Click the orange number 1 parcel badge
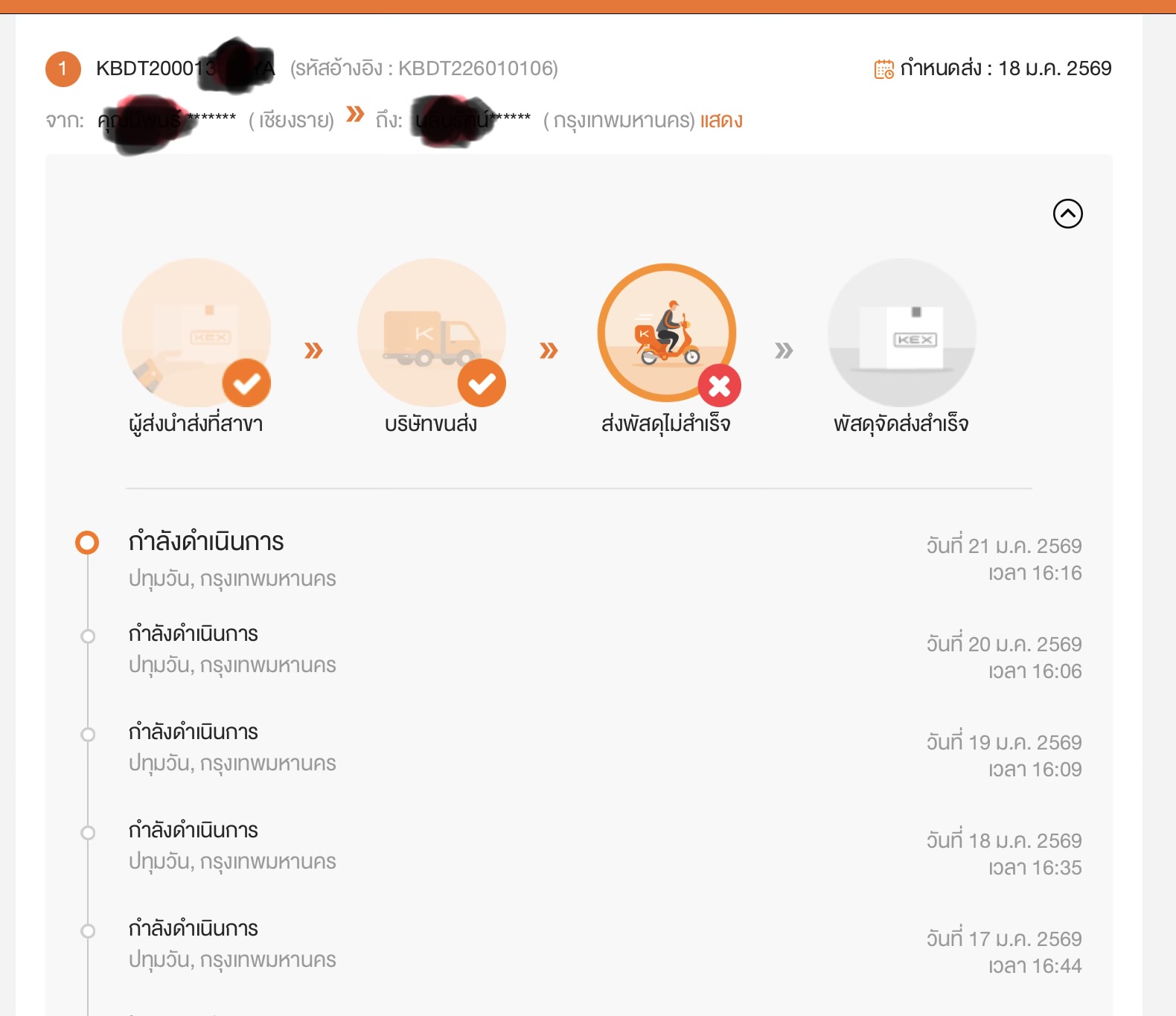 pyautogui.click(x=63, y=69)
